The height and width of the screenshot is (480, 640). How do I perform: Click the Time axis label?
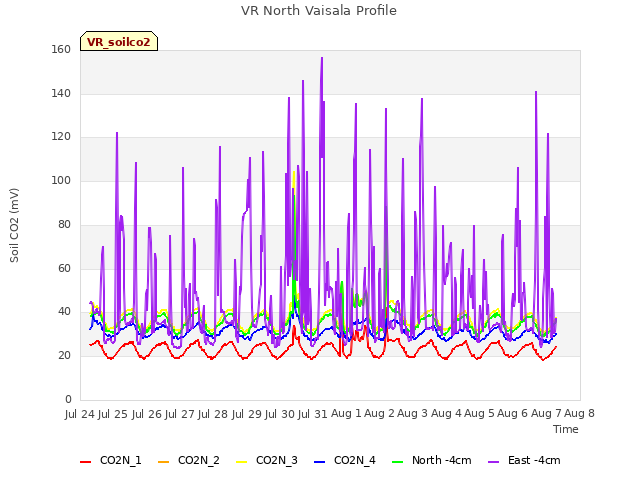tap(566, 429)
